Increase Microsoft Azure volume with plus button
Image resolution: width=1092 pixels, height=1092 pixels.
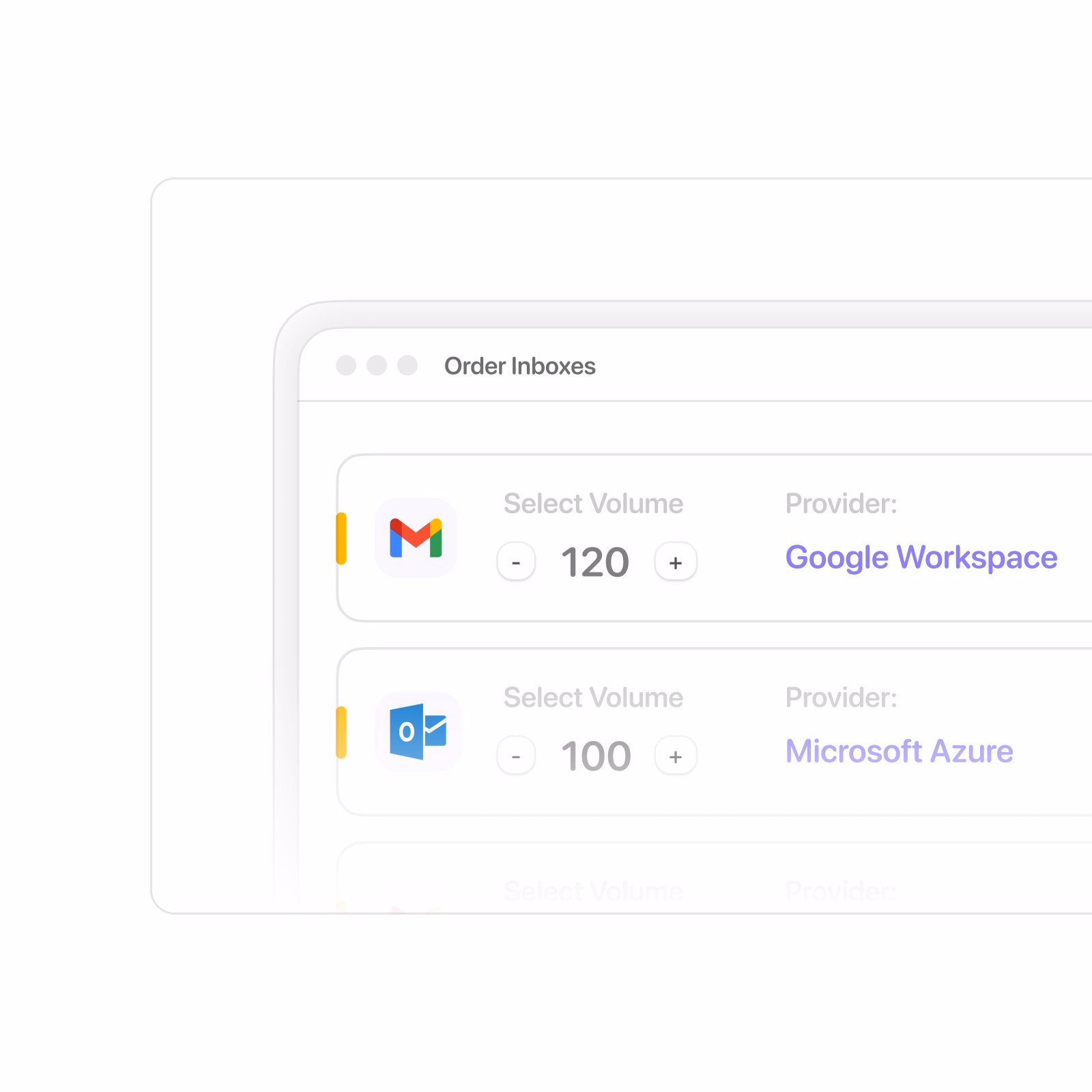676,756
